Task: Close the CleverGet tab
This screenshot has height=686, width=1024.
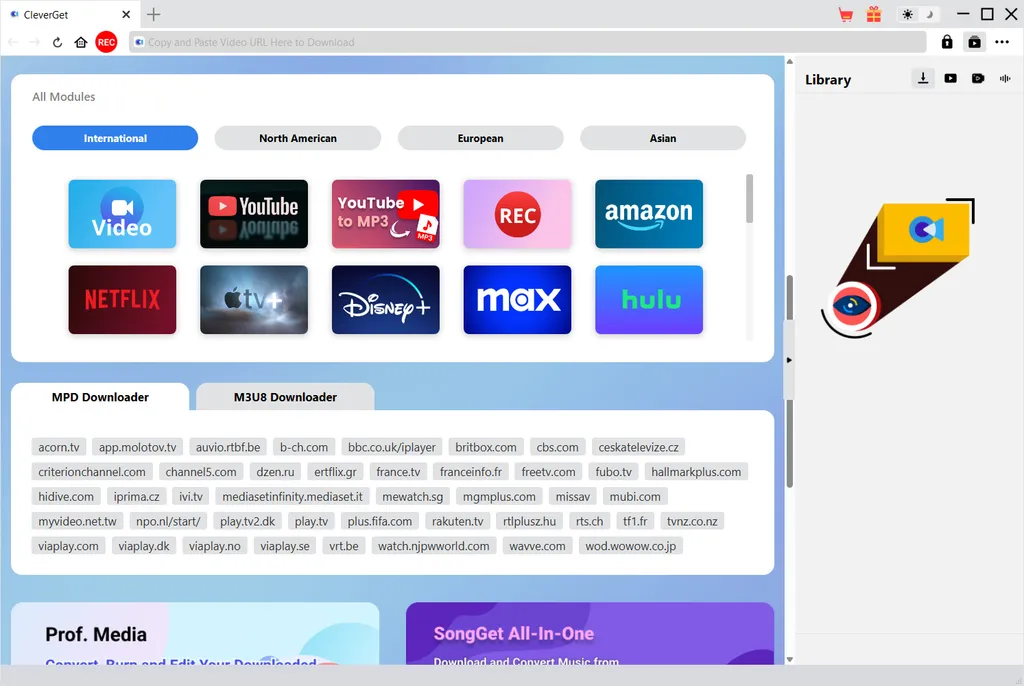Action: (x=126, y=14)
